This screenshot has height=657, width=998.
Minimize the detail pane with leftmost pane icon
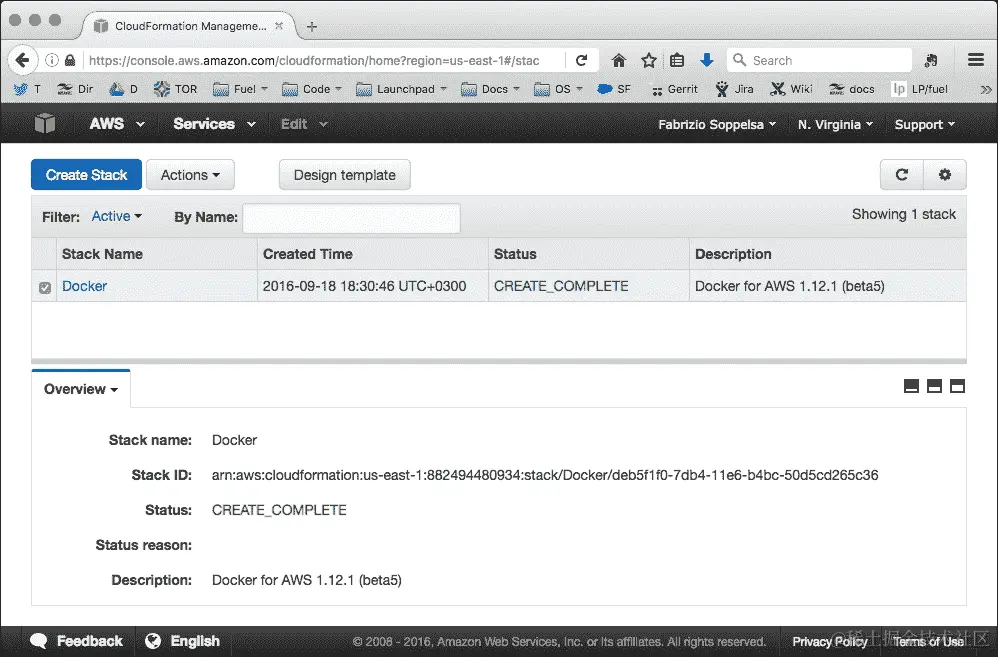click(911, 385)
